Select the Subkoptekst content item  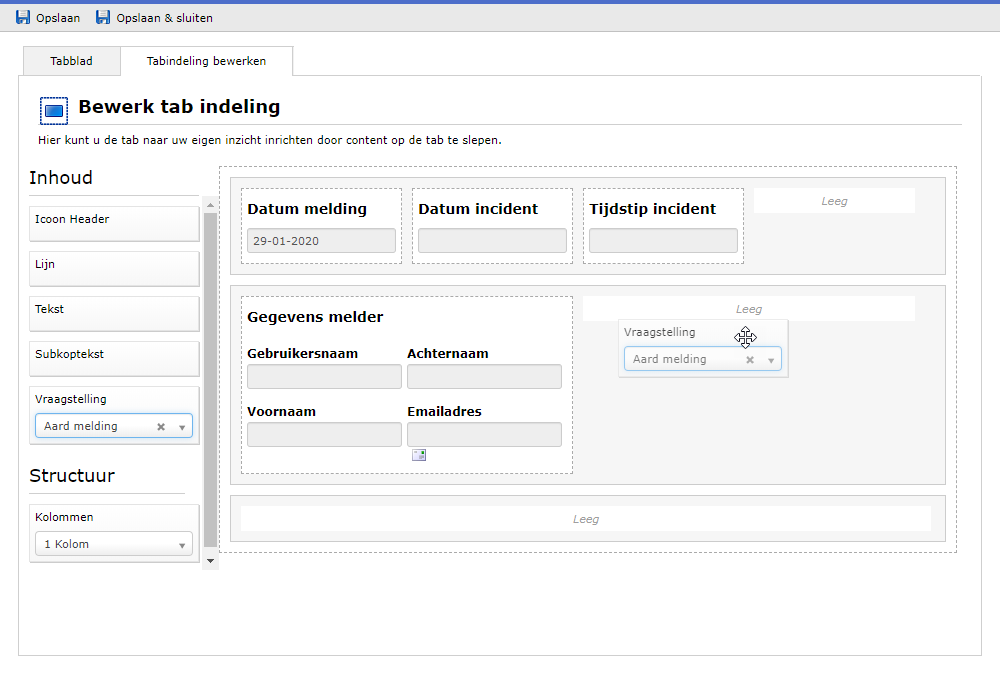pos(113,358)
